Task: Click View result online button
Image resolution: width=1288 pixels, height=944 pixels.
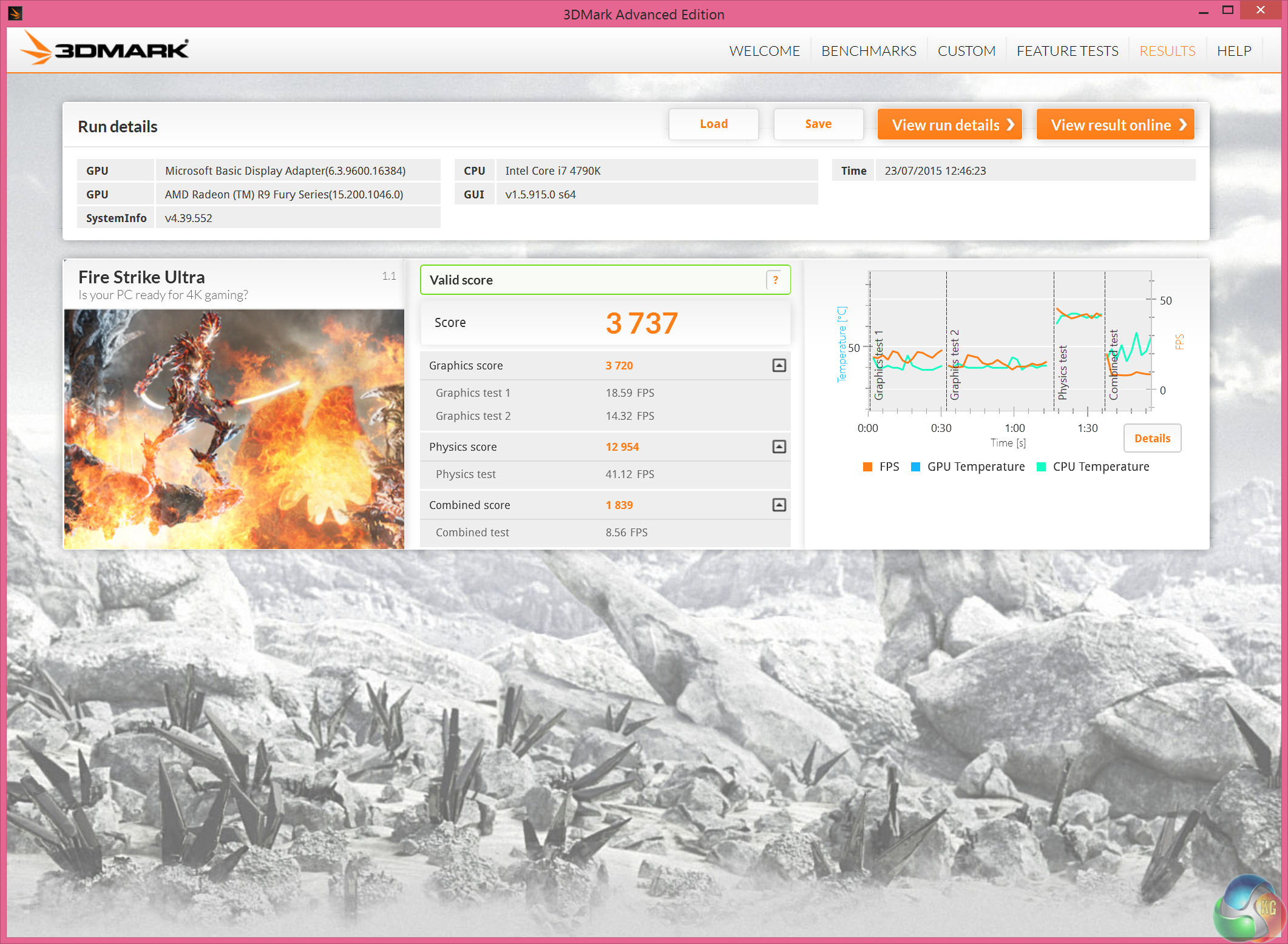Action: [x=1115, y=125]
